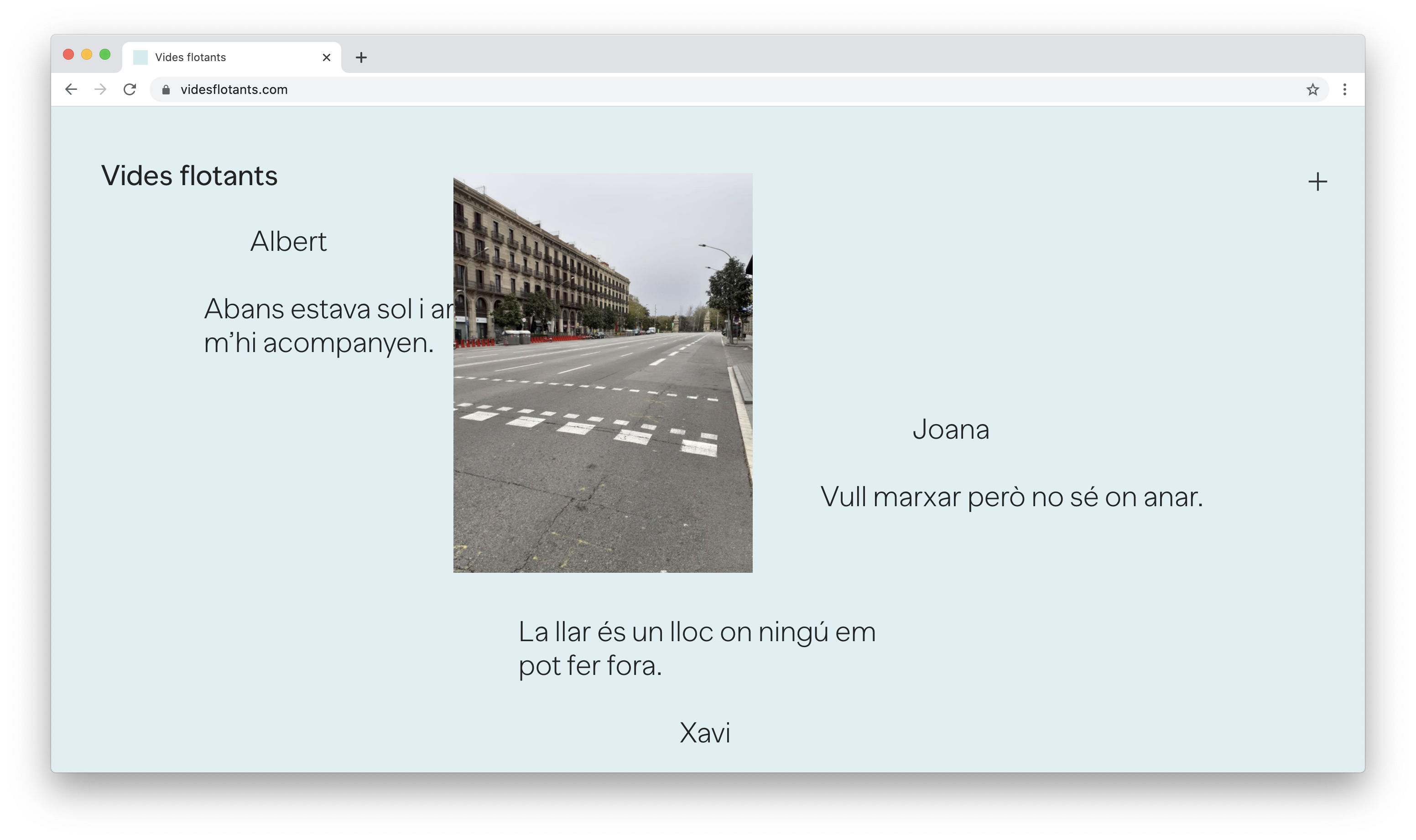Click the tab favicon square
The height and width of the screenshot is (840, 1416).
pos(141,57)
